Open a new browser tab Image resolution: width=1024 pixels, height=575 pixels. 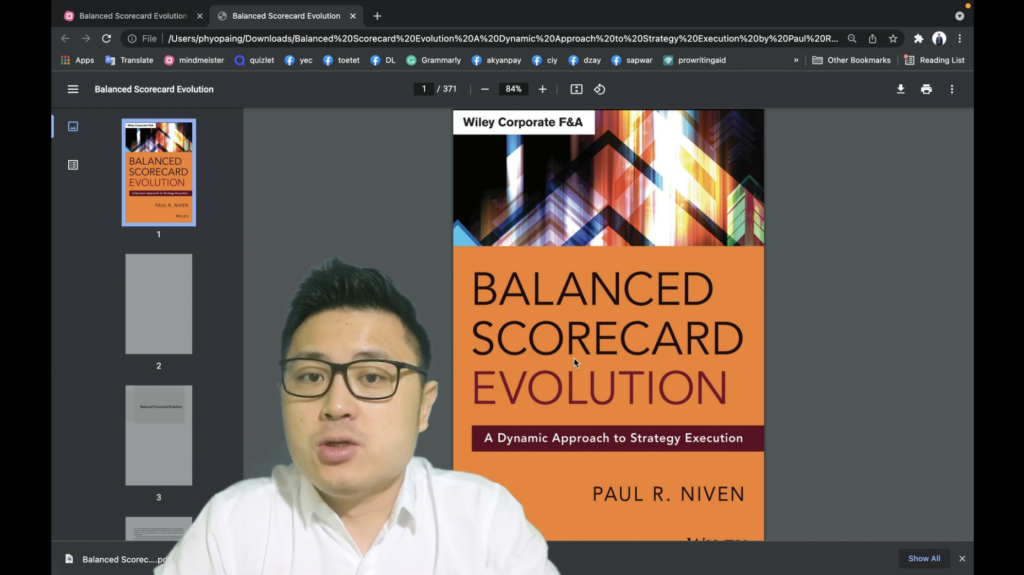click(x=377, y=16)
